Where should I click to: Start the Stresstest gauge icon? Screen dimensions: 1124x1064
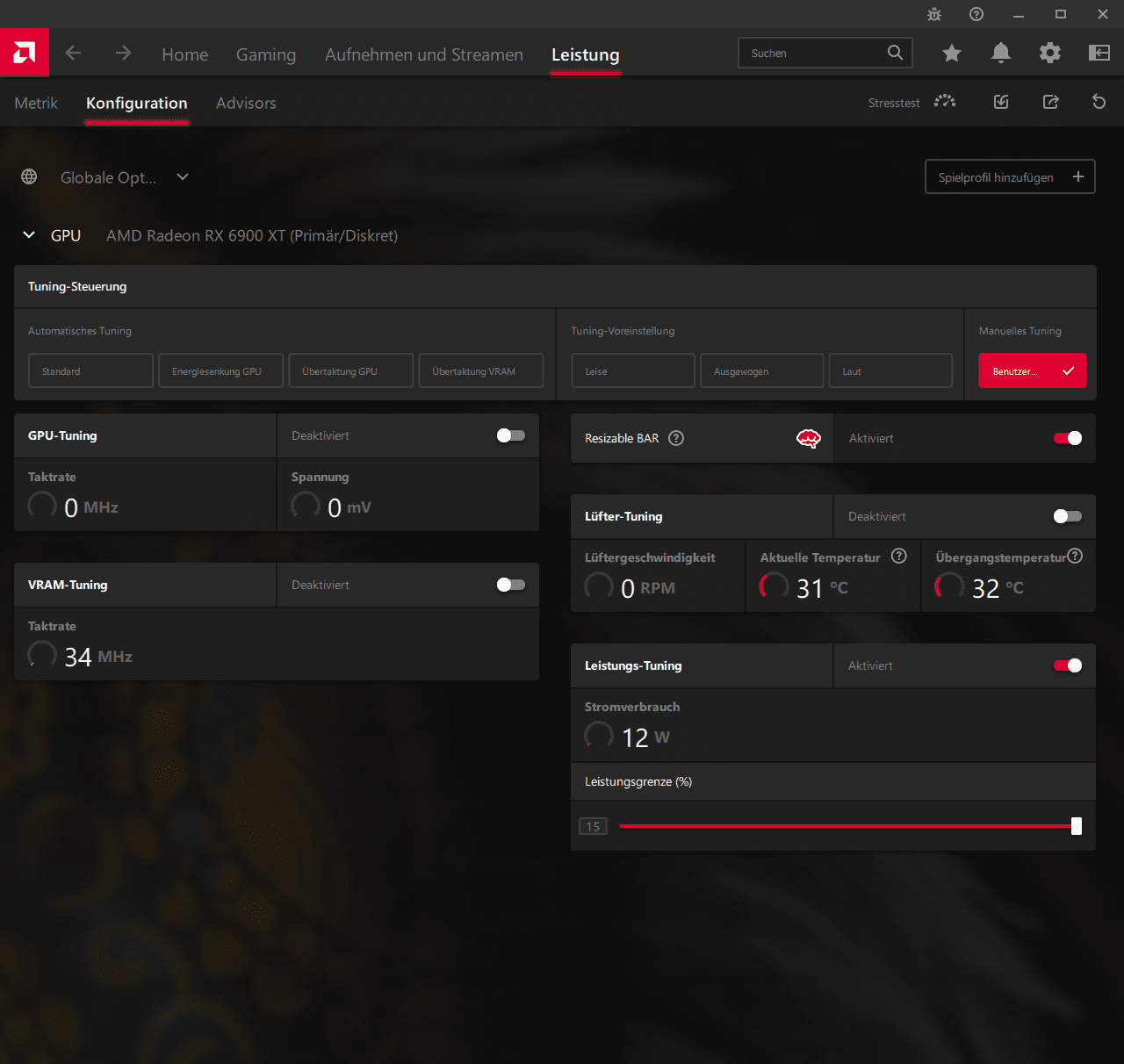tap(945, 102)
